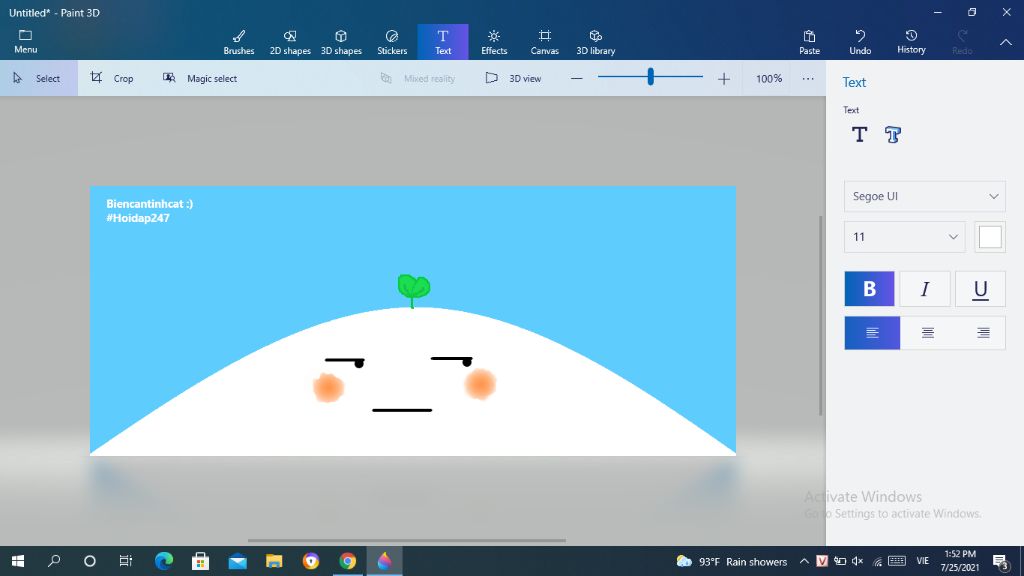
Task: Switch to Paint 3D taskbar icon
Action: coord(384,561)
